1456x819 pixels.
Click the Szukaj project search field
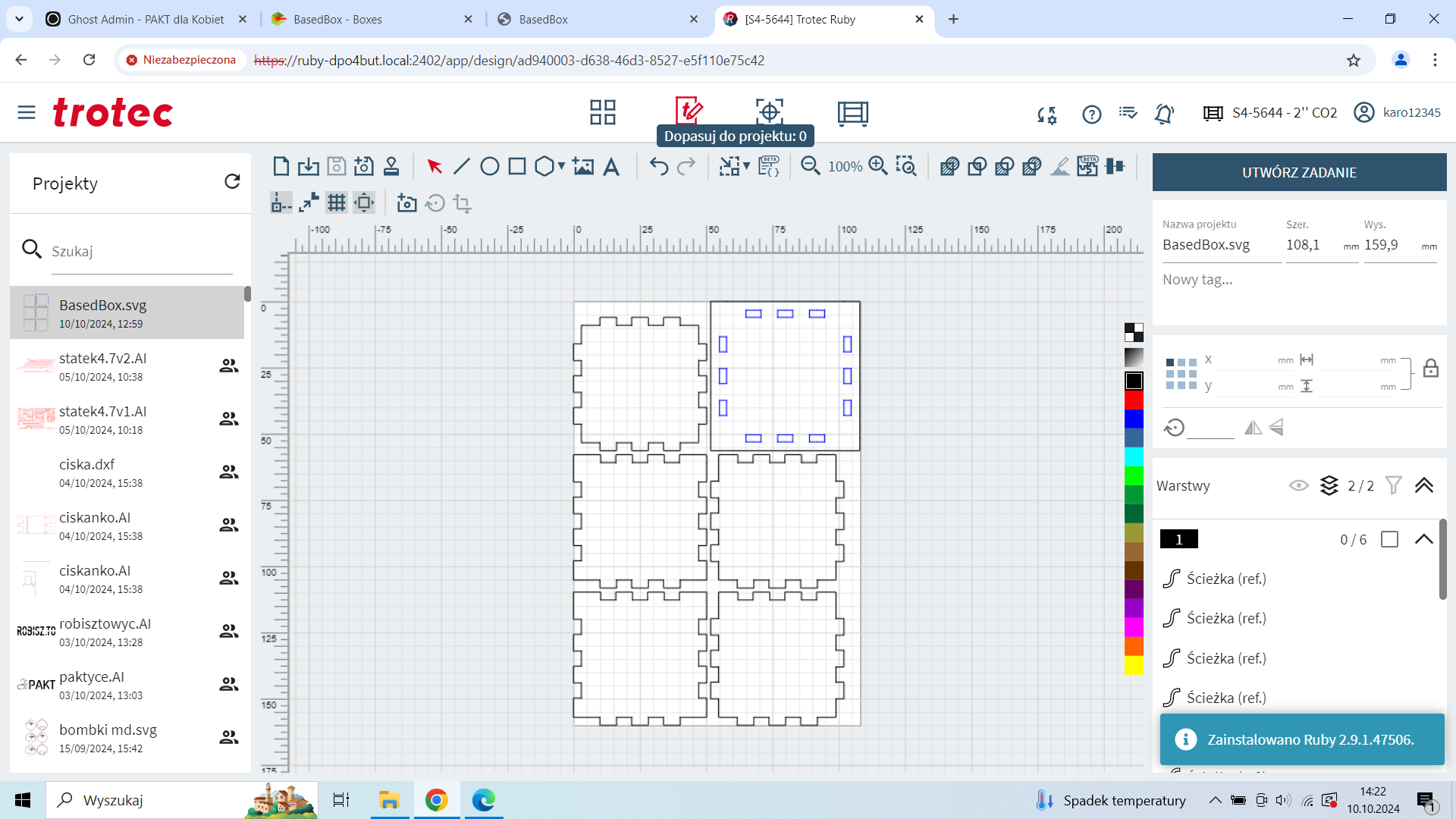(141, 251)
